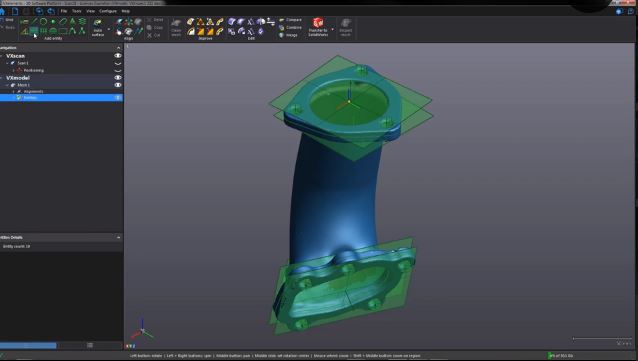Click the Merge button
Image resolution: width=638 pixels, height=361 pixels.
[x=288, y=35]
